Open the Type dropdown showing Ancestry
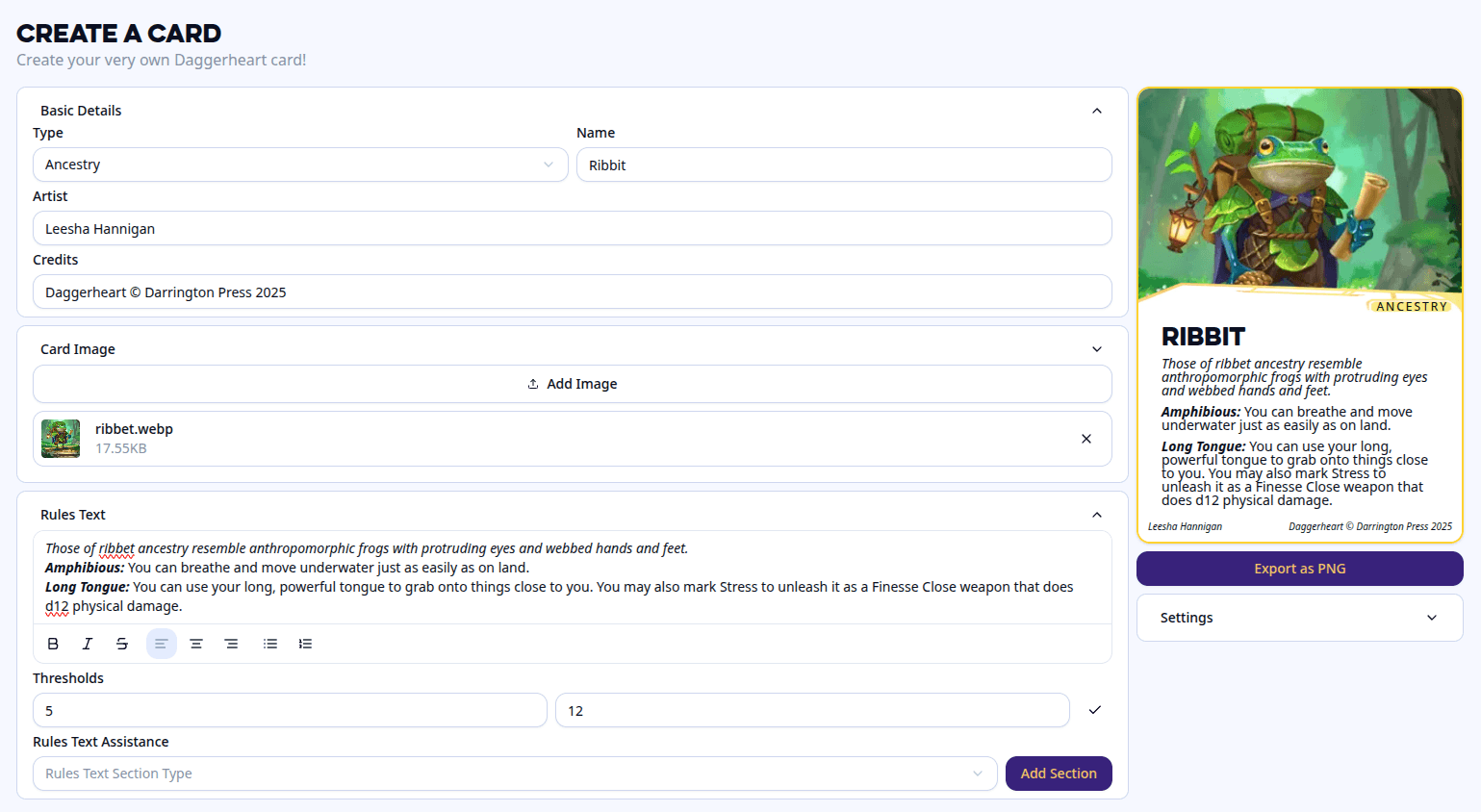1481x812 pixels. pyautogui.click(x=300, y=165)
